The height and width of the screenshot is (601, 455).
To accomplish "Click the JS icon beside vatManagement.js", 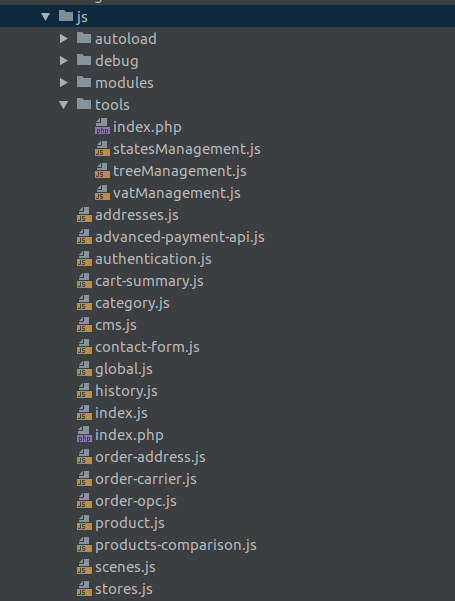I will click(x=102, y=192).
